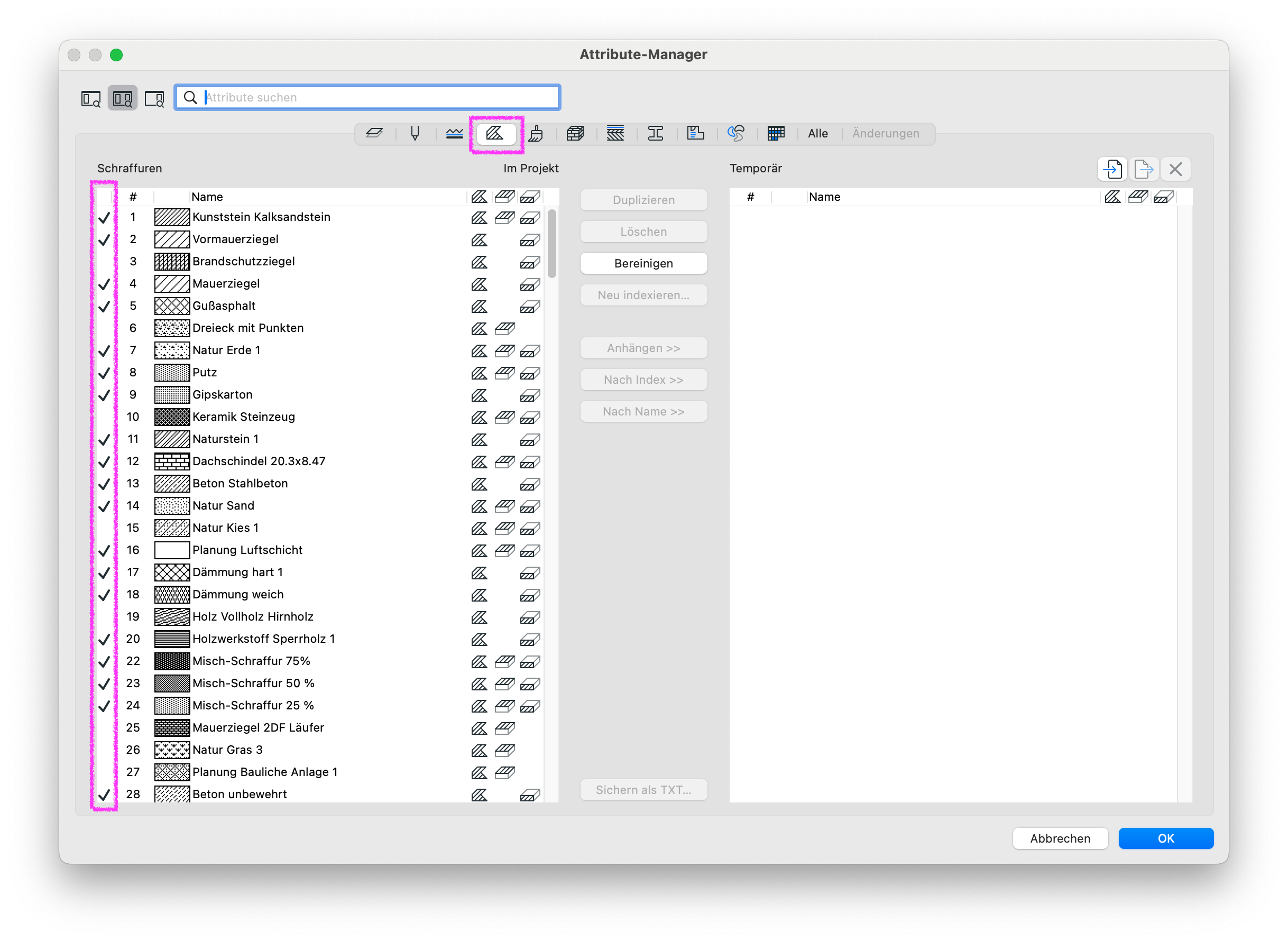Open the Line types attribute tab
The height and width of the screenshot is (942, 1288).
click(455, 133)
